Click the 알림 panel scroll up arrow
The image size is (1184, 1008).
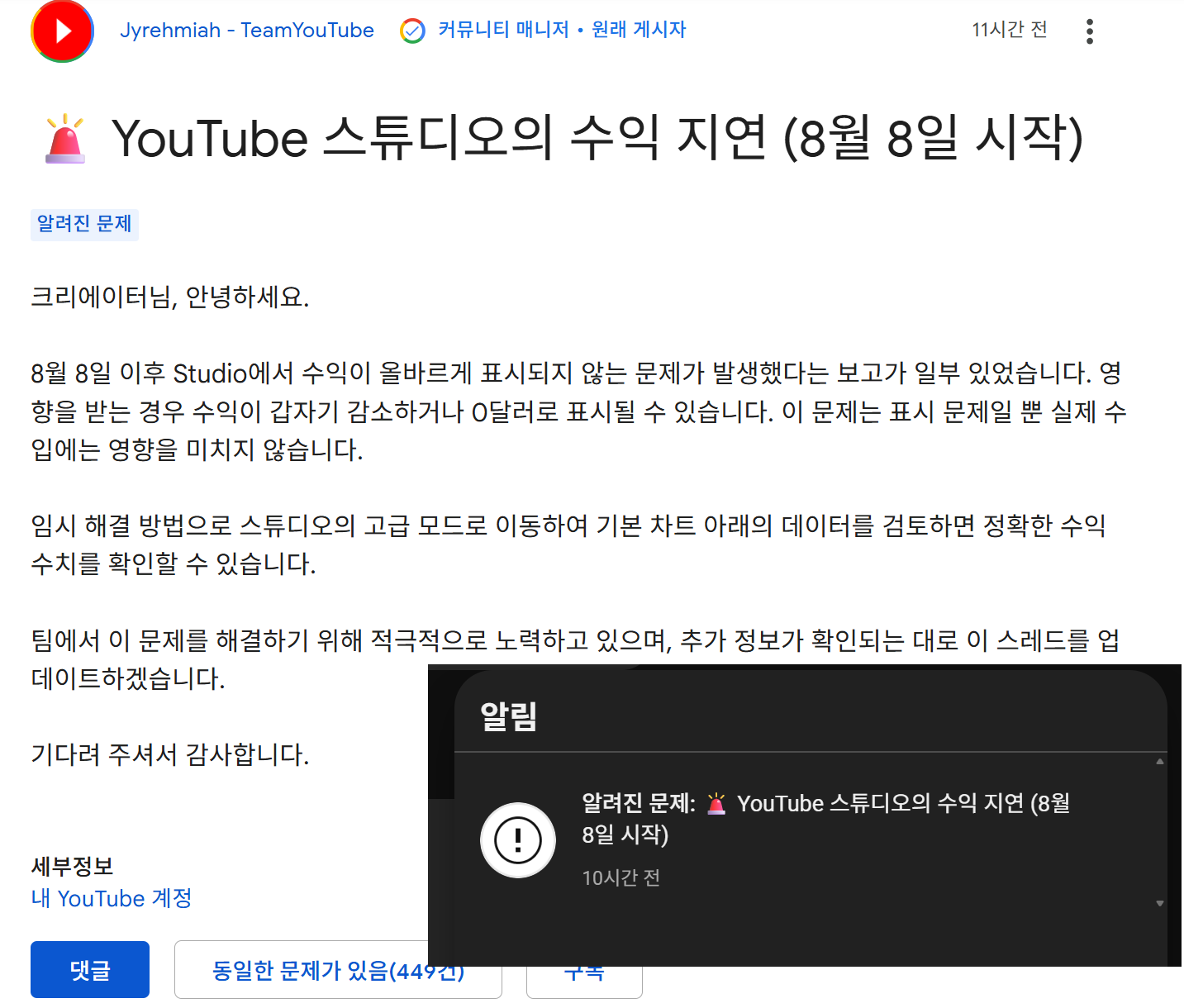click(x=1160, y=762)
